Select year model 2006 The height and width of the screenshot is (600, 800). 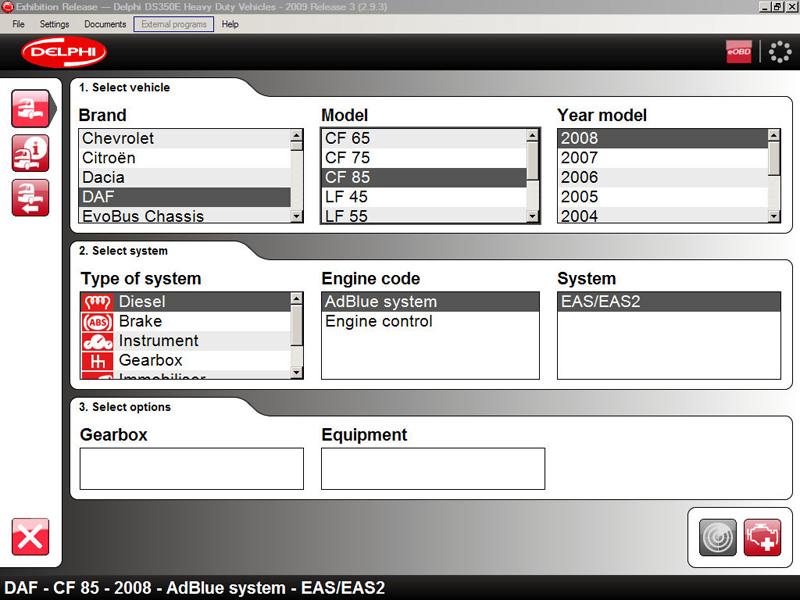(x=663, y=178)
